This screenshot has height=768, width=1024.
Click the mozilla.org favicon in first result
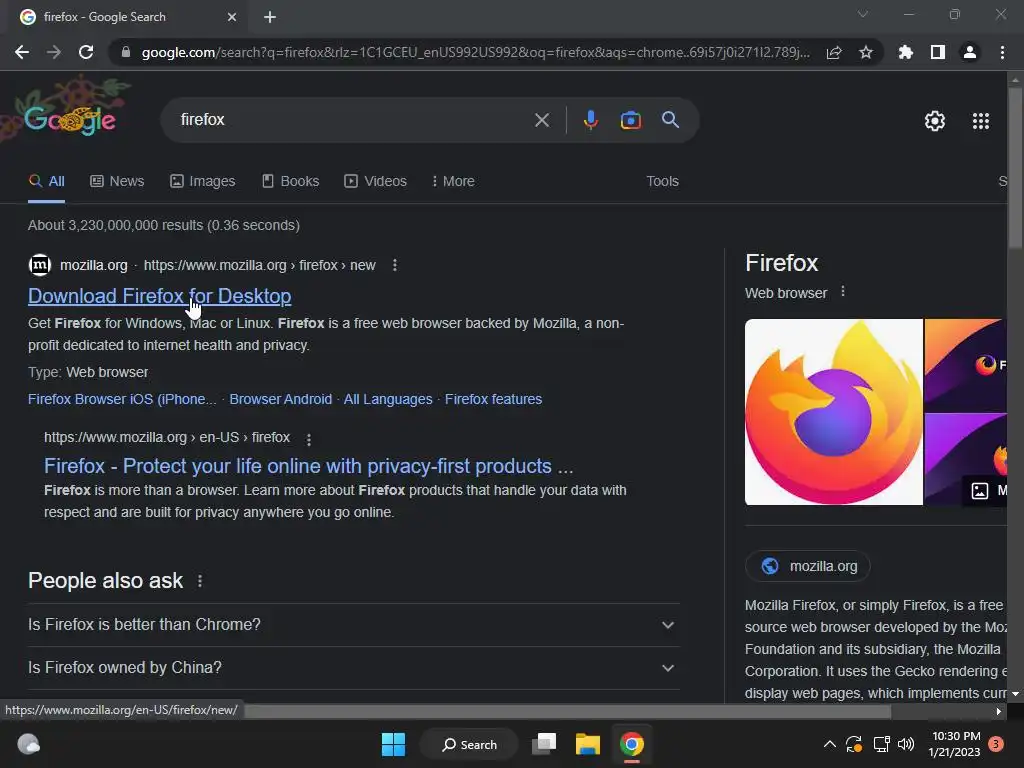pyautogui.click(x=40, y=265)
